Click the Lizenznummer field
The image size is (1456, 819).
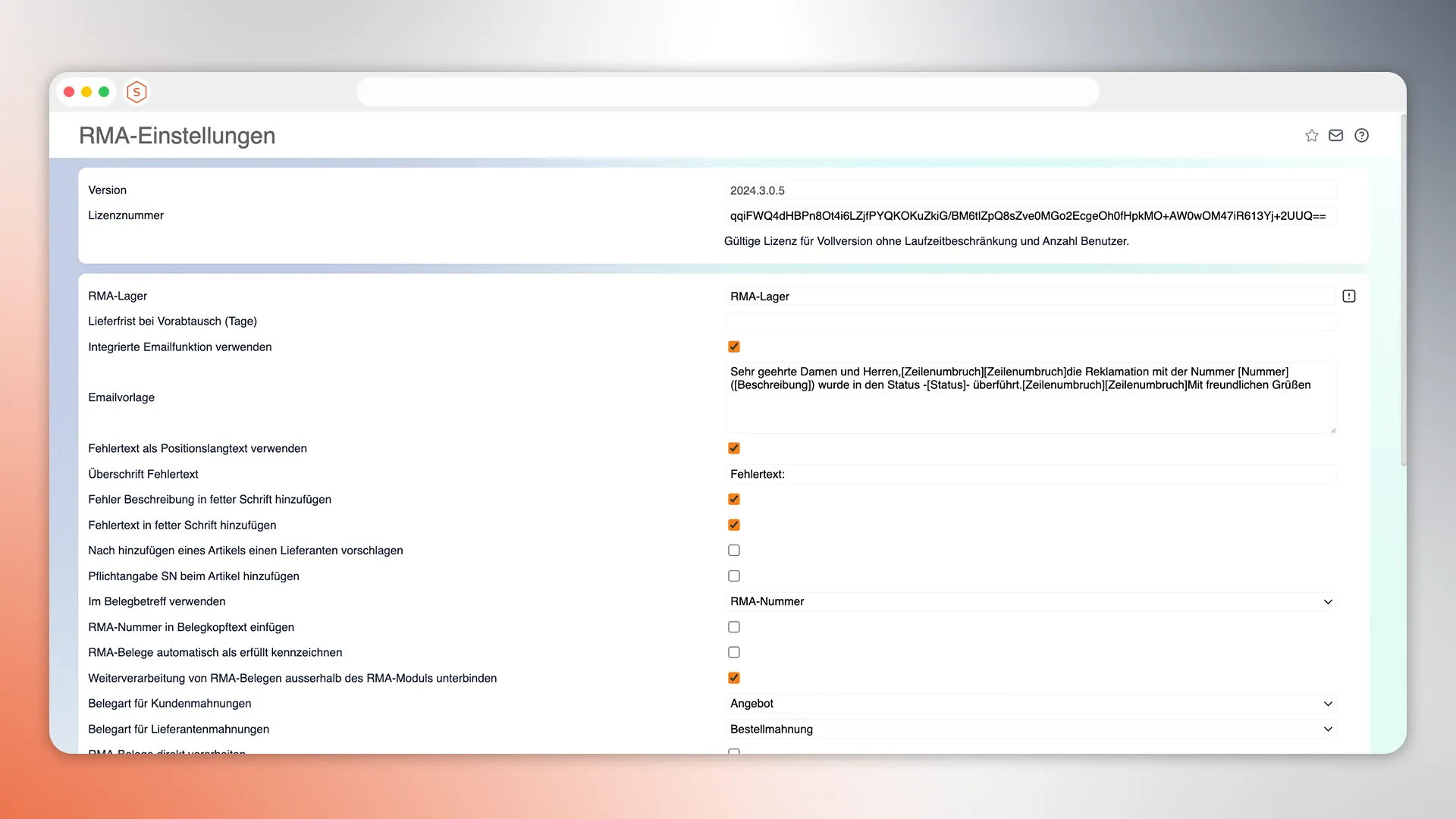coord(1030,216)
